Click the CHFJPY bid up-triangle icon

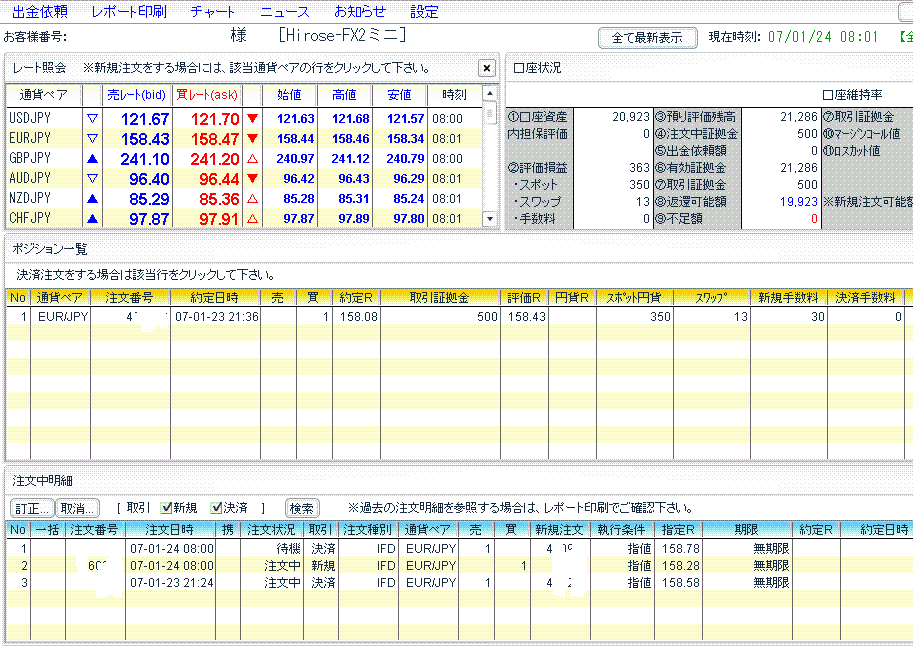(x=92, y=219)
